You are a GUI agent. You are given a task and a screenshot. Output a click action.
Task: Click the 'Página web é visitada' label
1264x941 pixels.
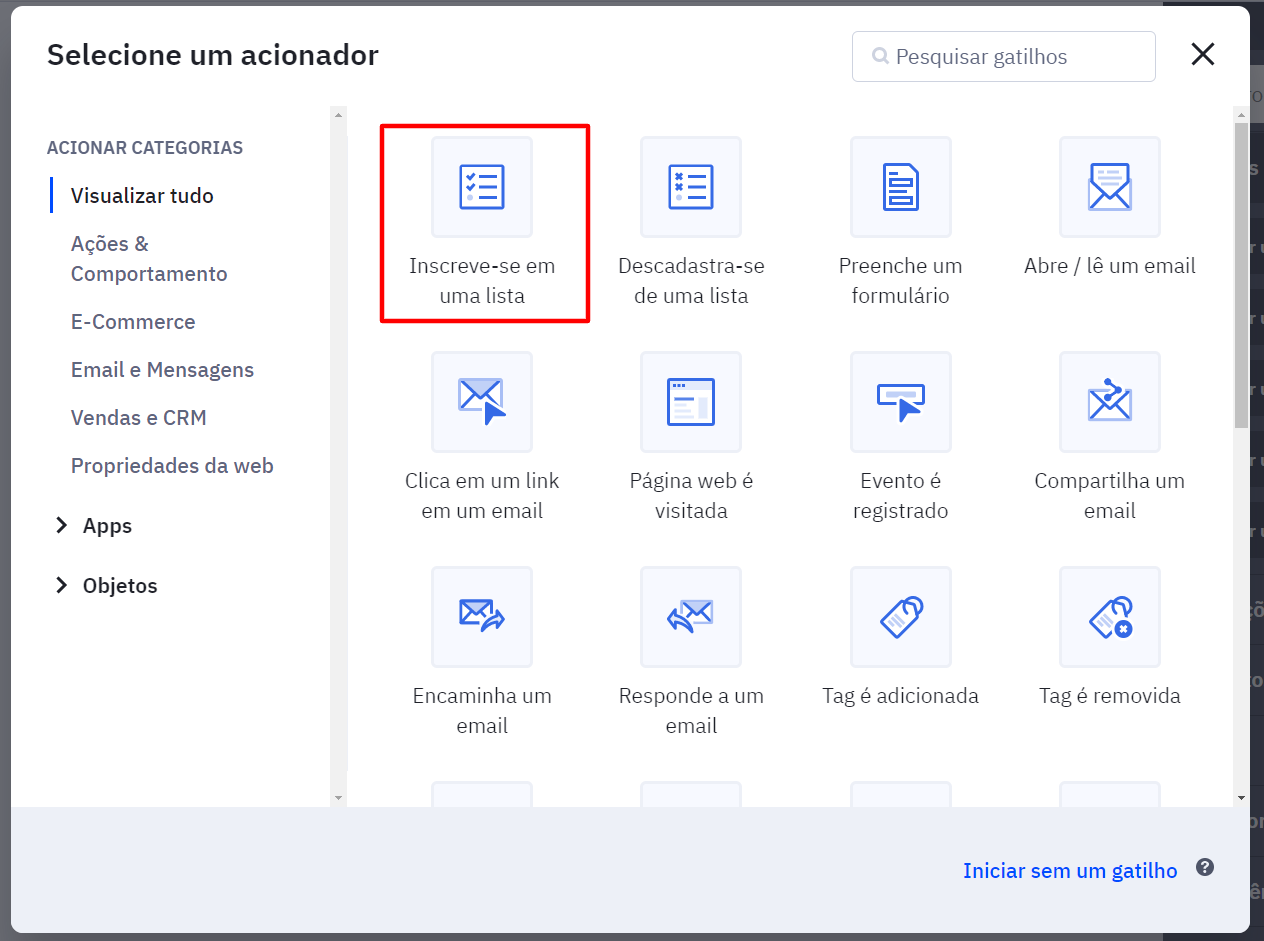click(691, 496)
